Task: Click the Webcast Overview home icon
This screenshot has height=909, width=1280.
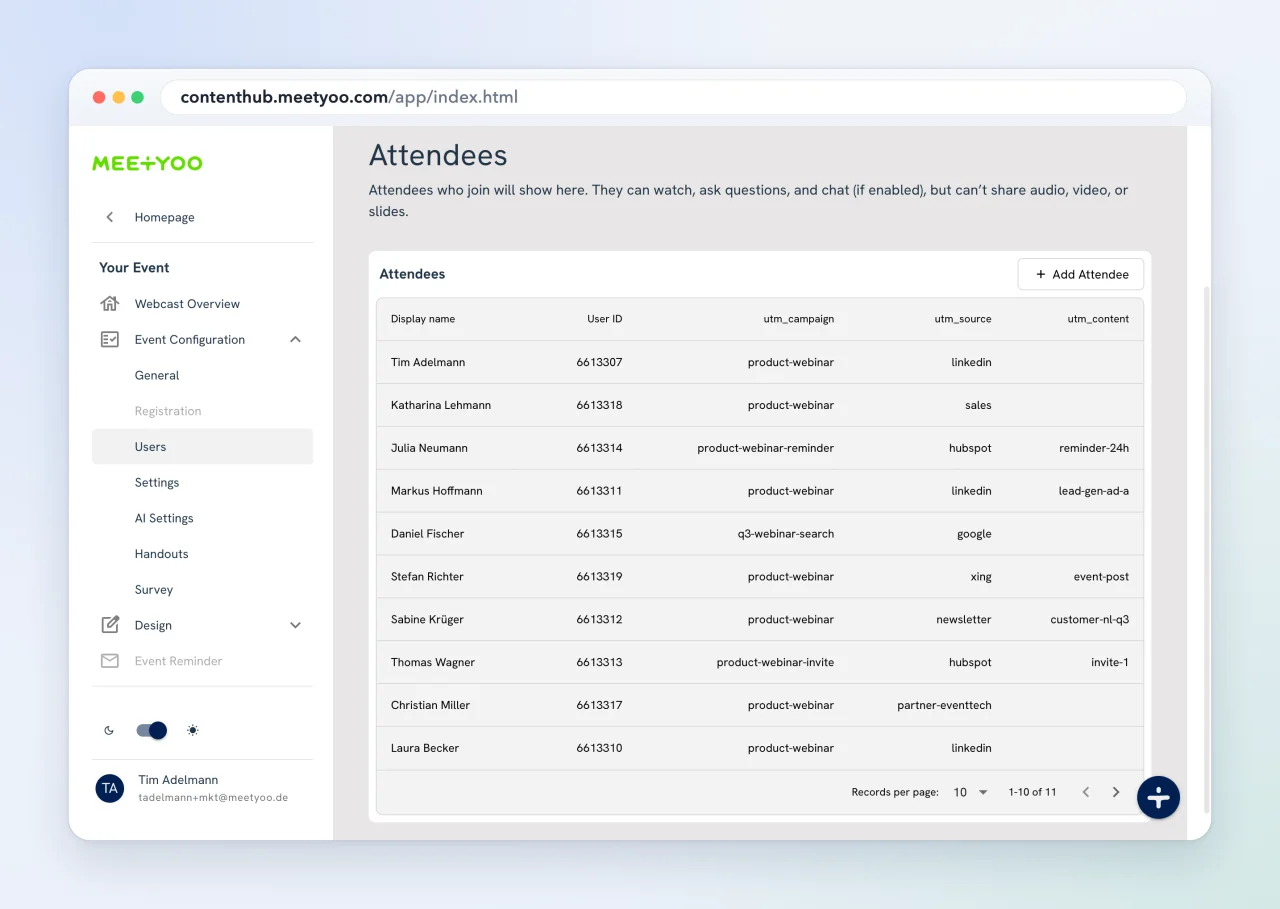Action: pyautogui.click(x=110, y=303)
